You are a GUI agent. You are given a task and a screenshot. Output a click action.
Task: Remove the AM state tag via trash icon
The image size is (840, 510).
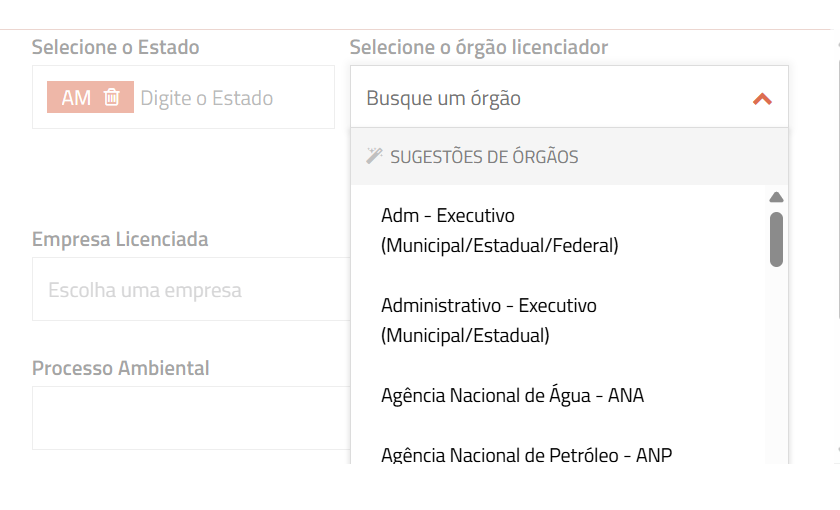point(113,97)
